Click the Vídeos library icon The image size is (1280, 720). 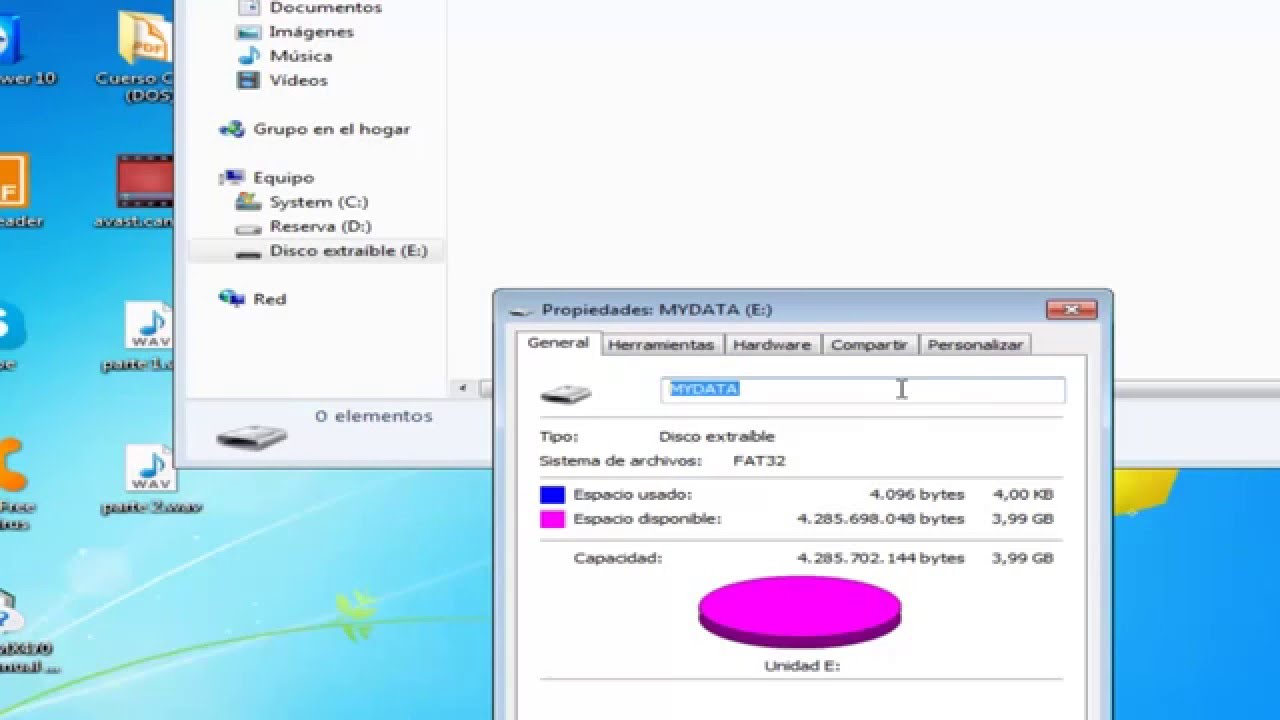[248, 80]
